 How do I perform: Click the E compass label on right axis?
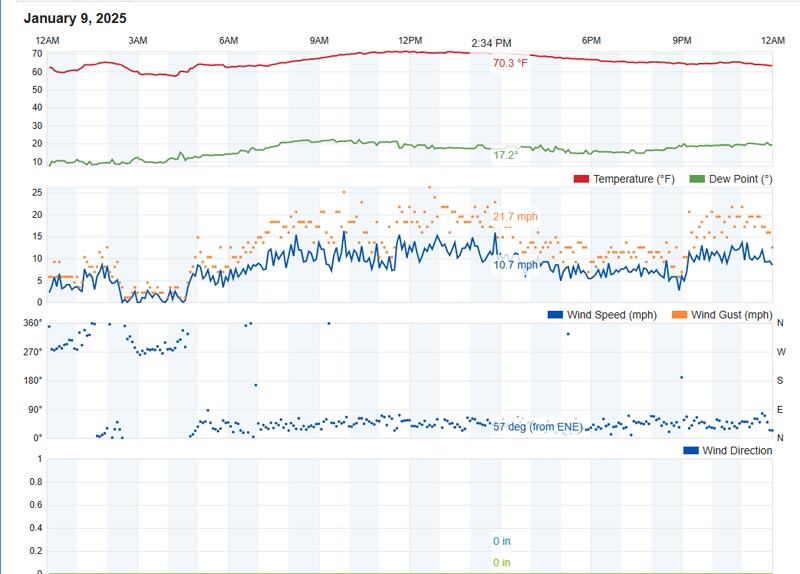(780, 410)
